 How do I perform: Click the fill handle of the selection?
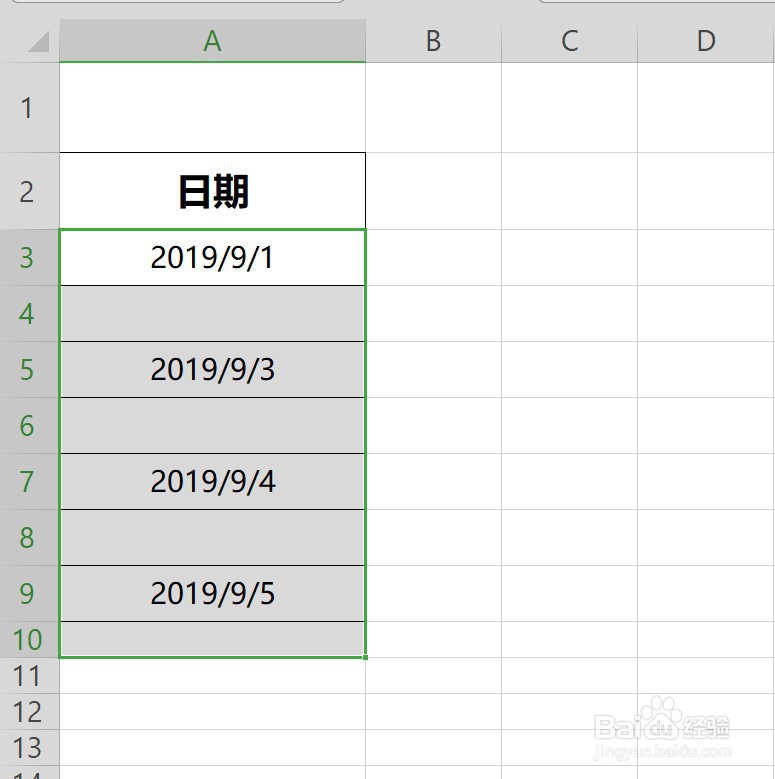click(x=366, y=657)
